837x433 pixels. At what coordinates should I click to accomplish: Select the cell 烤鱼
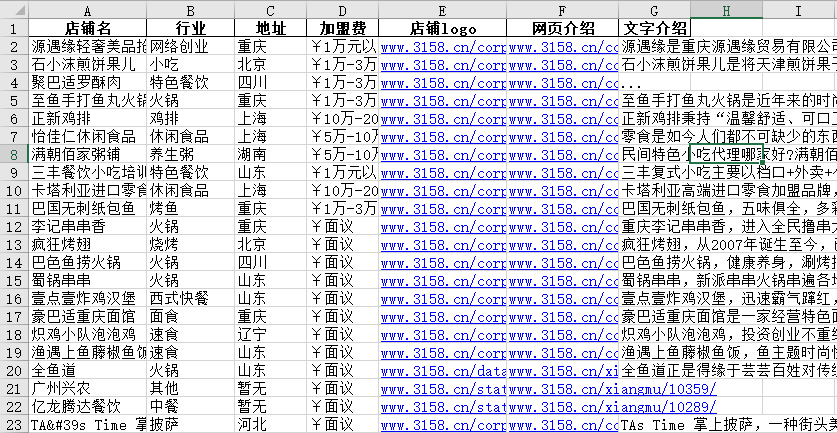(191, 208)
